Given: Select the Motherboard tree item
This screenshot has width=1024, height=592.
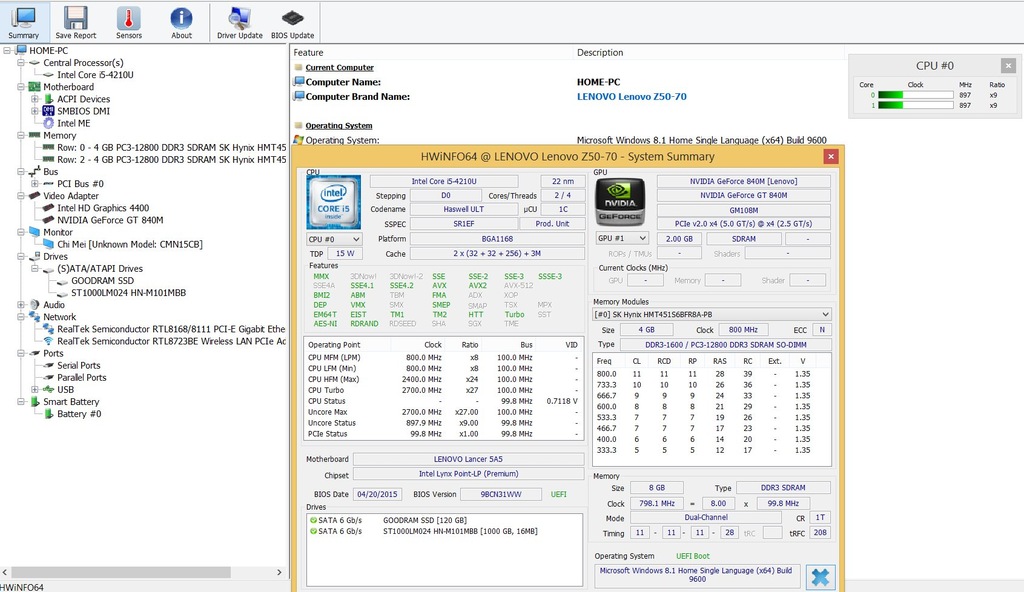Looking at the screenshot, I should pyautogui.click(x=69, y=87).
